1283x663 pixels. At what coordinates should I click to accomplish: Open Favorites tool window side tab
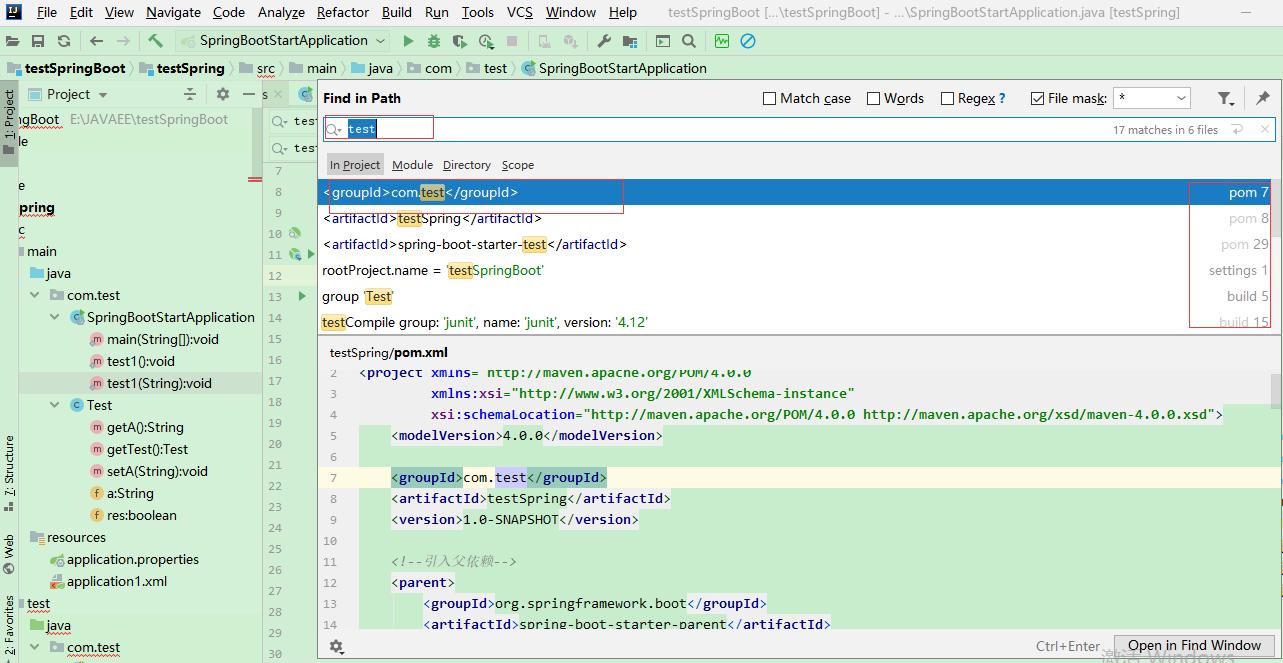tap(9, 626)
